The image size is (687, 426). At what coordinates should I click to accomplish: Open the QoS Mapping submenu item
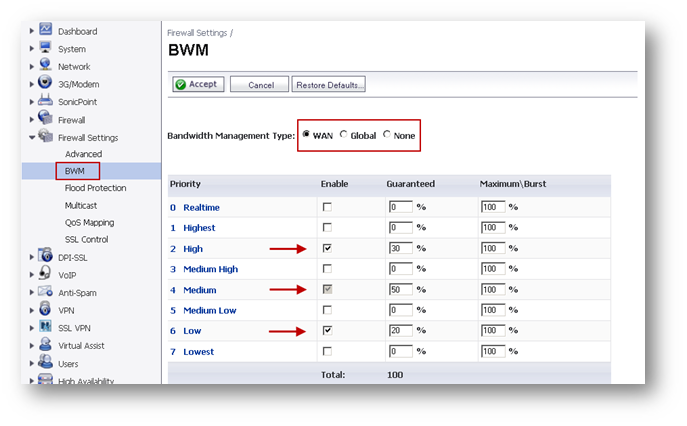[89, 223]
